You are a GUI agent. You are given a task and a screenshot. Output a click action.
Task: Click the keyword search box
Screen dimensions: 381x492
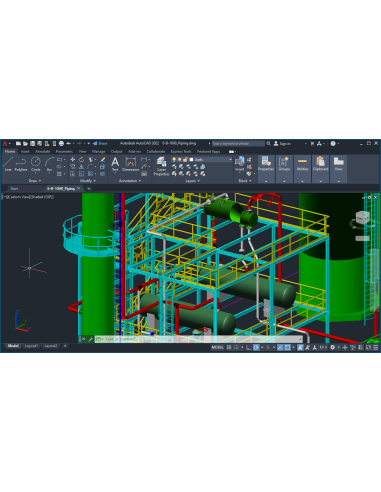coord(238,144)
